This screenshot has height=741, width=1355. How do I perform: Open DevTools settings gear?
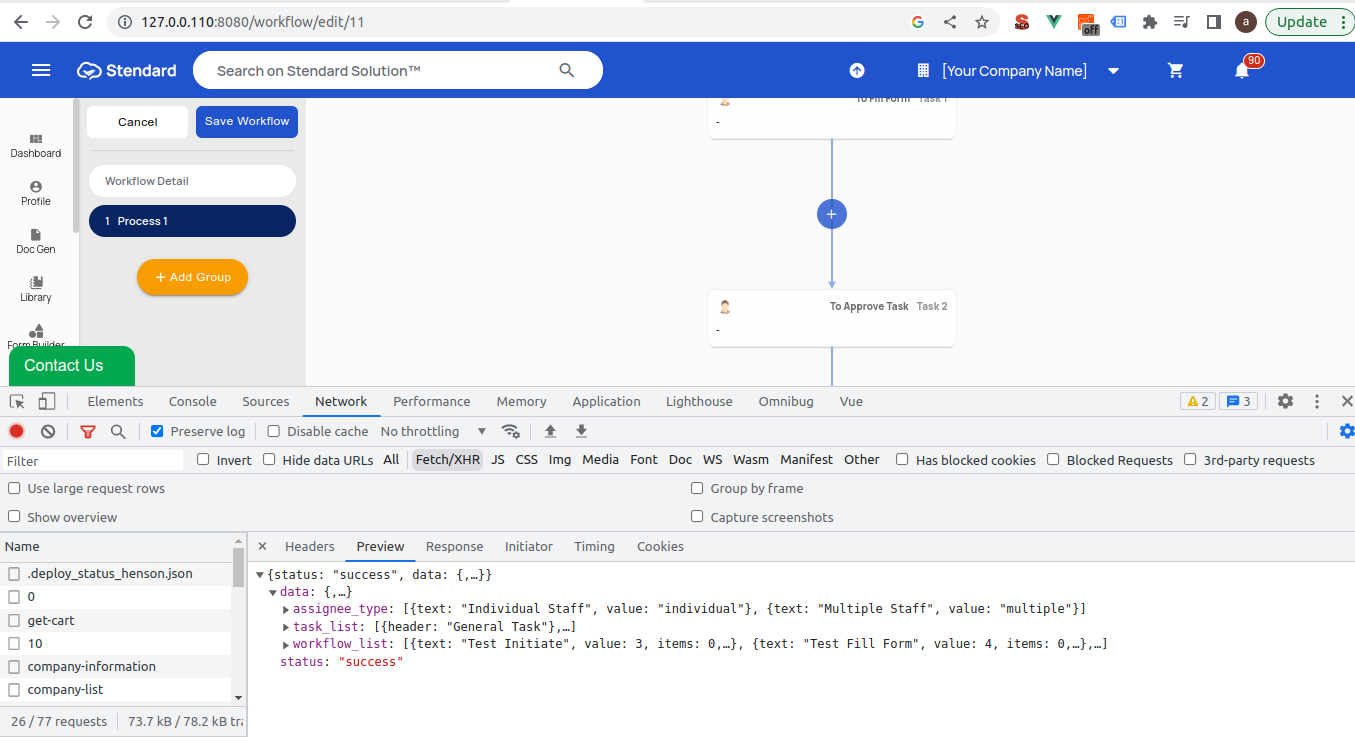[1285, 401]
